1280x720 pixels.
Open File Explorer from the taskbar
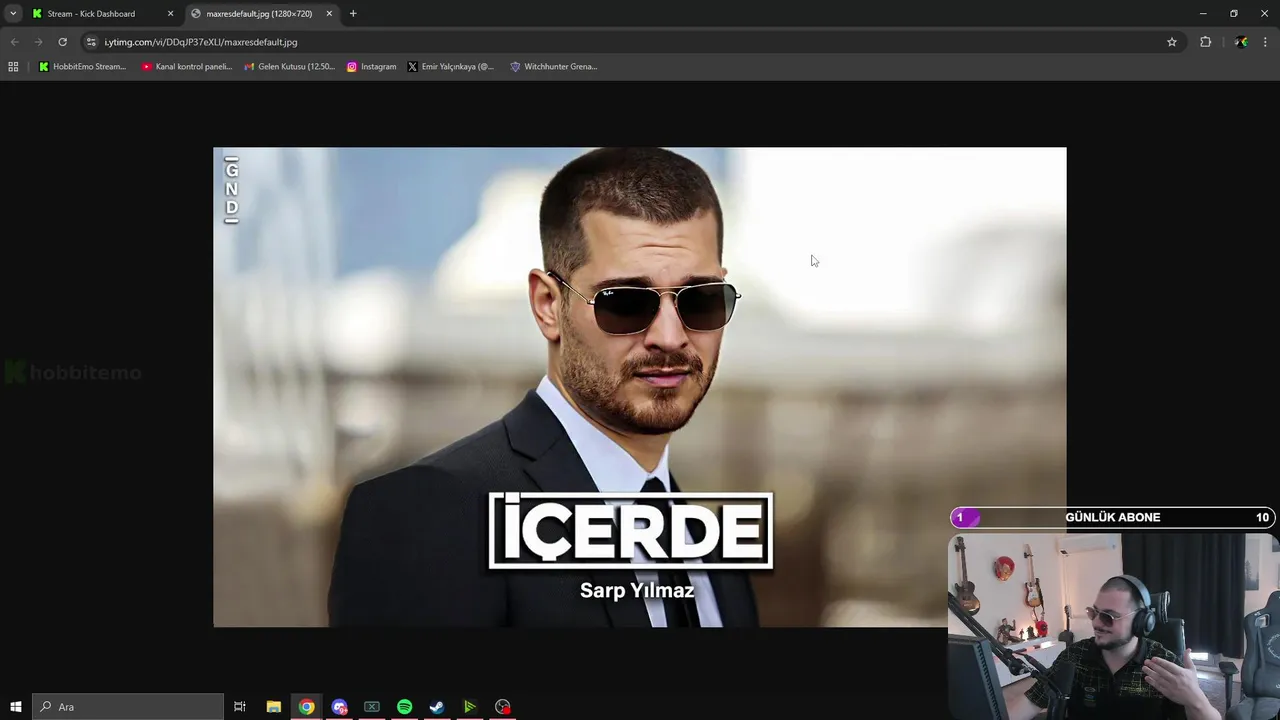click(x=273, y=707)
